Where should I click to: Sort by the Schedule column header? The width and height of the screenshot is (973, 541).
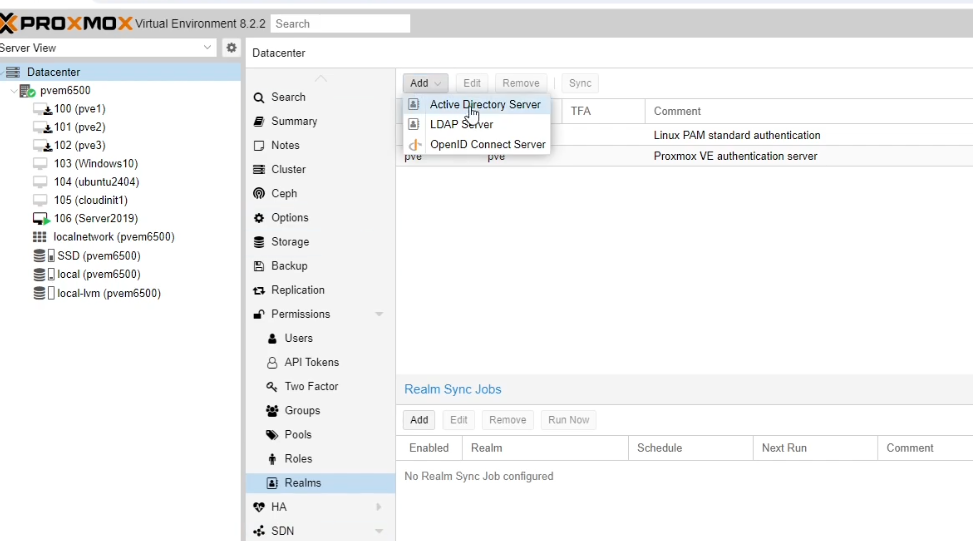coord(691,448)
